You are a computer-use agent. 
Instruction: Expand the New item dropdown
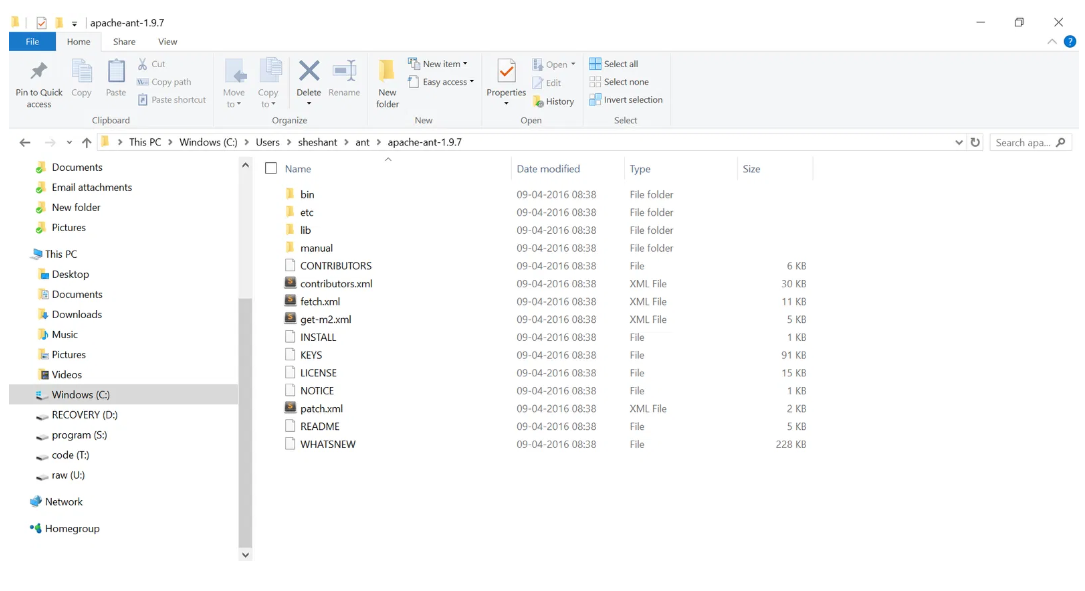click(439, 64)
